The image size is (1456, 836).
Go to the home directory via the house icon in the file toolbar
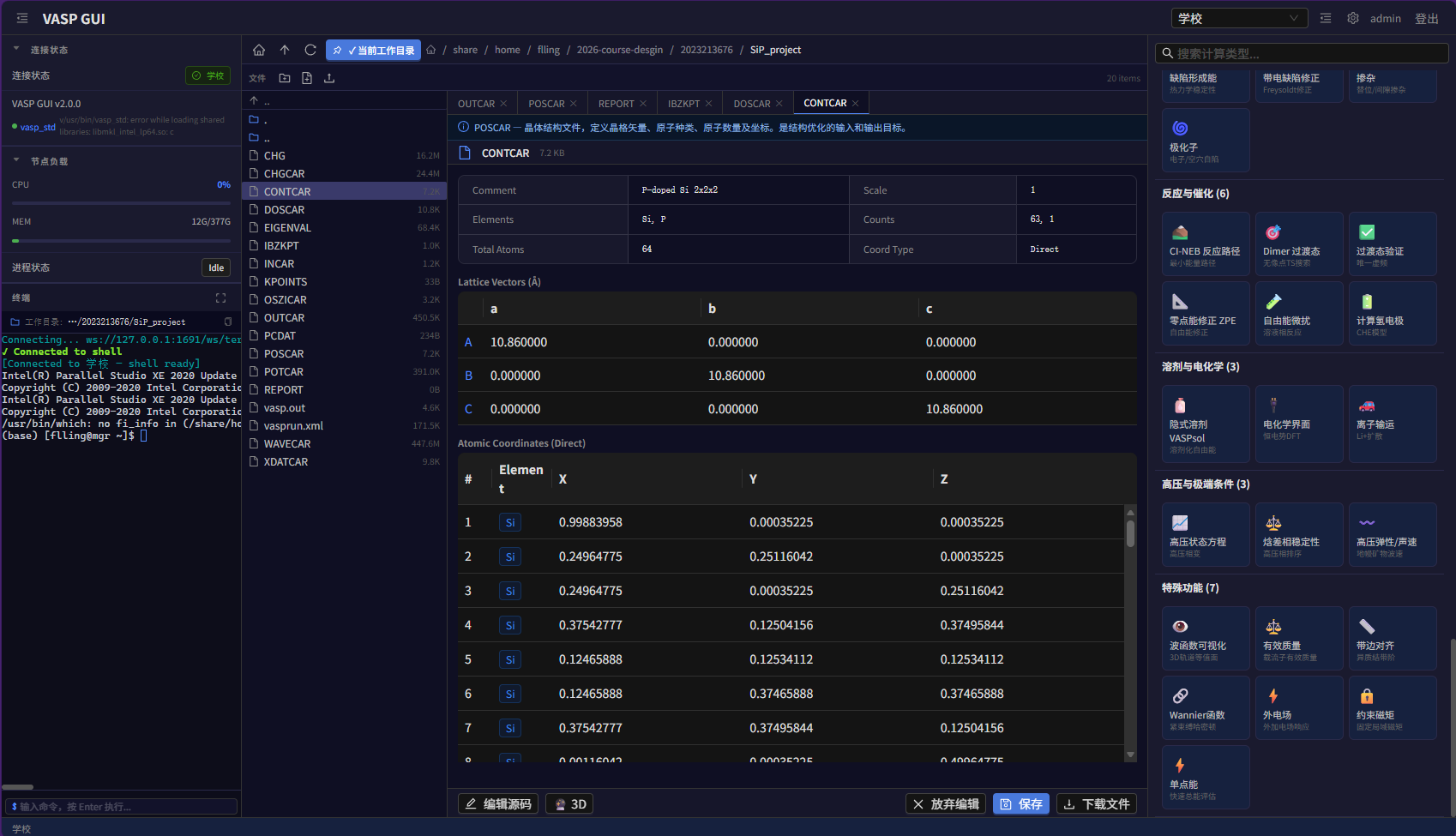click(x=259, y=50)
